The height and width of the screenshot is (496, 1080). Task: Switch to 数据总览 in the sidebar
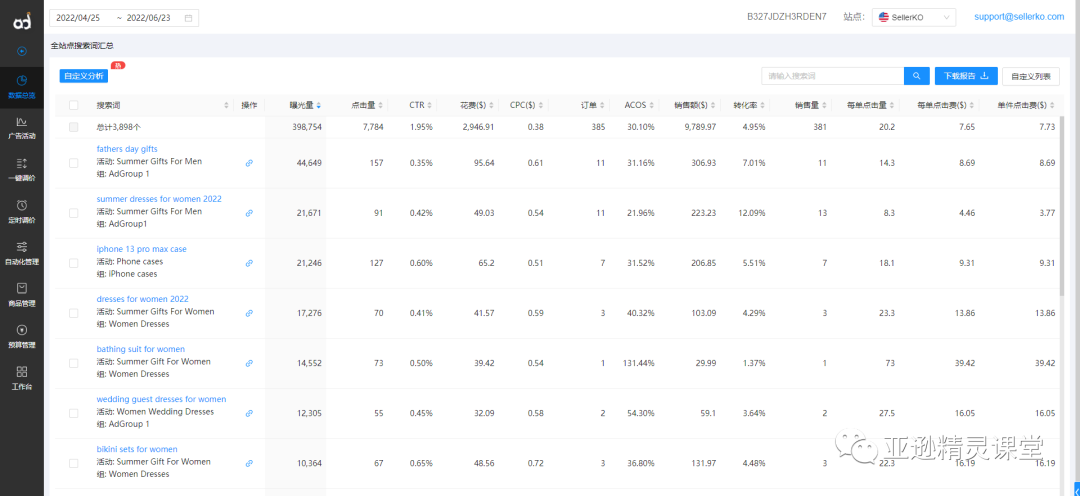pyautogui.click(x=21, y=86)
